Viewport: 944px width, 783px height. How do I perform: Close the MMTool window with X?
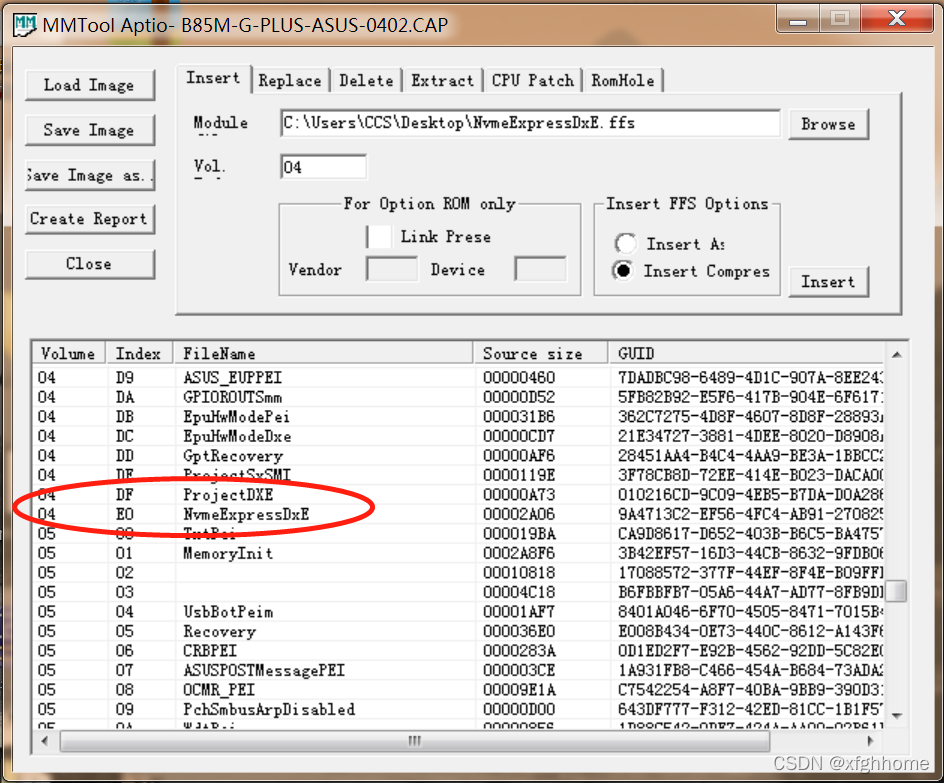click(897, 19)
